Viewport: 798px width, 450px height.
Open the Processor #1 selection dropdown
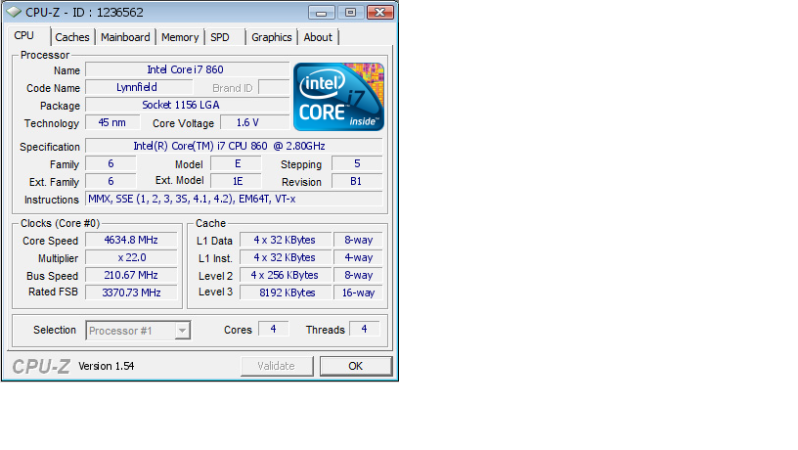(138, 330)
